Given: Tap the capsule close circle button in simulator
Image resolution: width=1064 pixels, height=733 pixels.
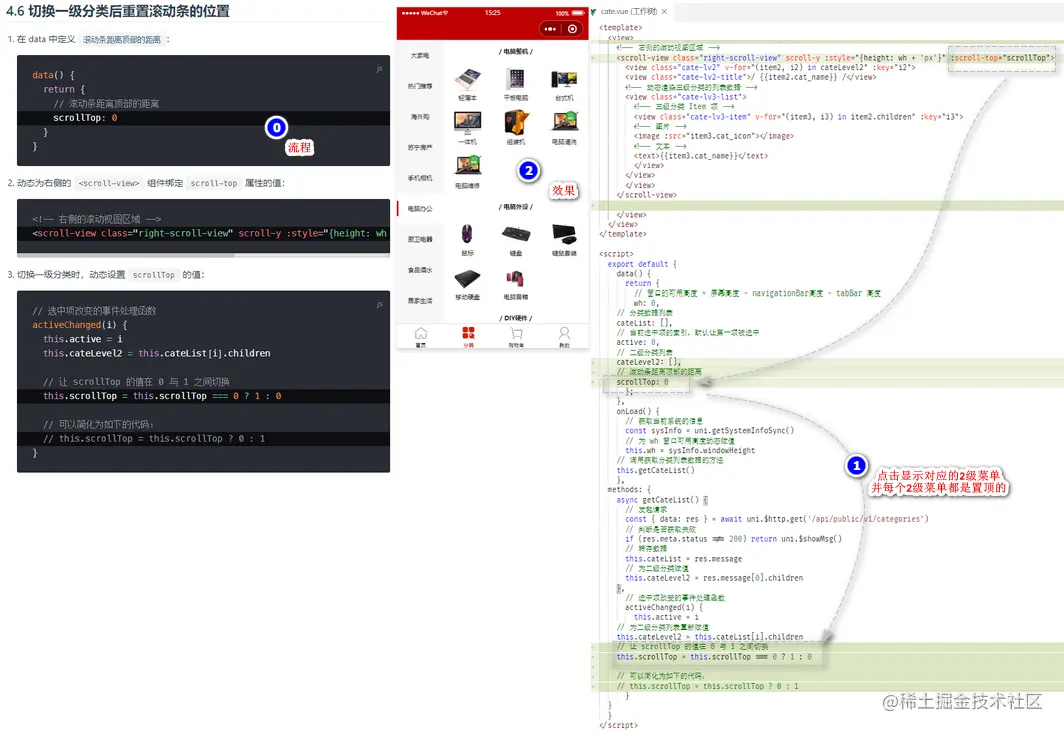Looking at the screenshot, I should click(573, 29).
